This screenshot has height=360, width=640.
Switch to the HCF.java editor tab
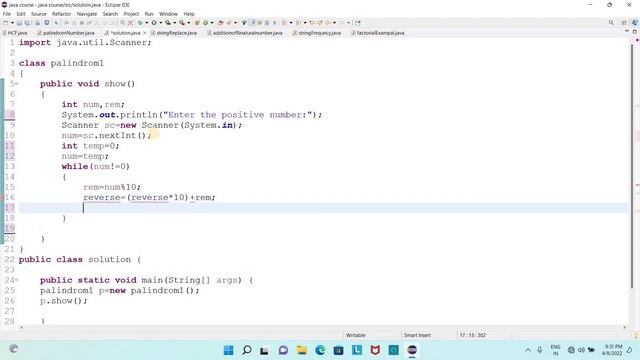16,33
